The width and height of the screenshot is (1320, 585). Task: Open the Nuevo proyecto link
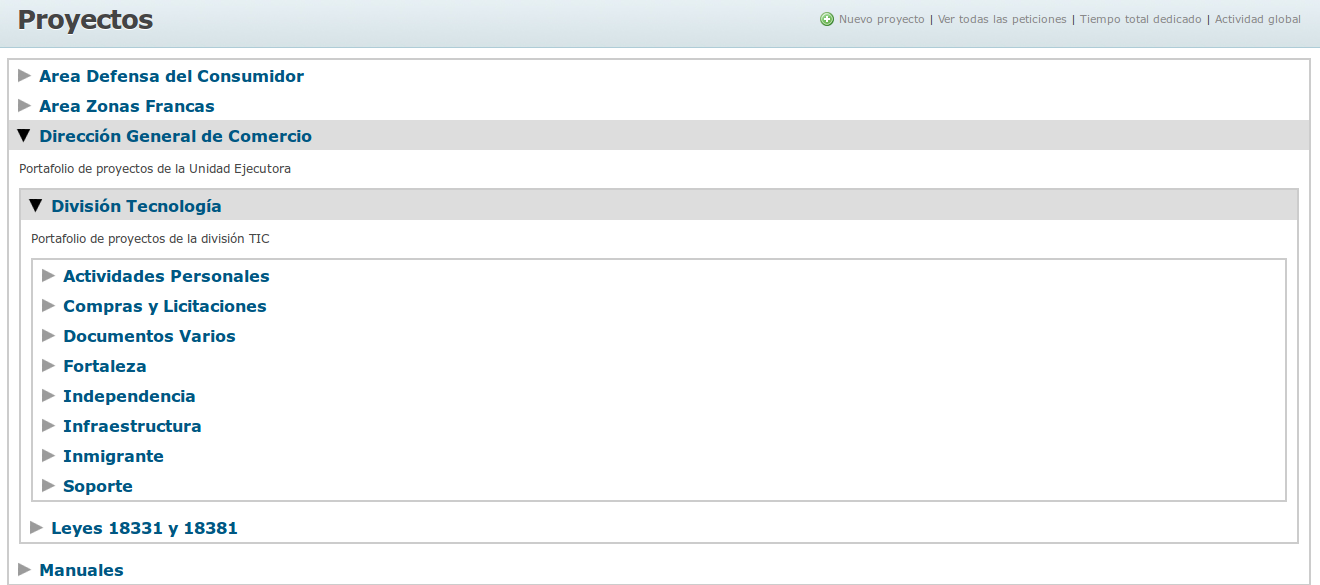(881, 19)
